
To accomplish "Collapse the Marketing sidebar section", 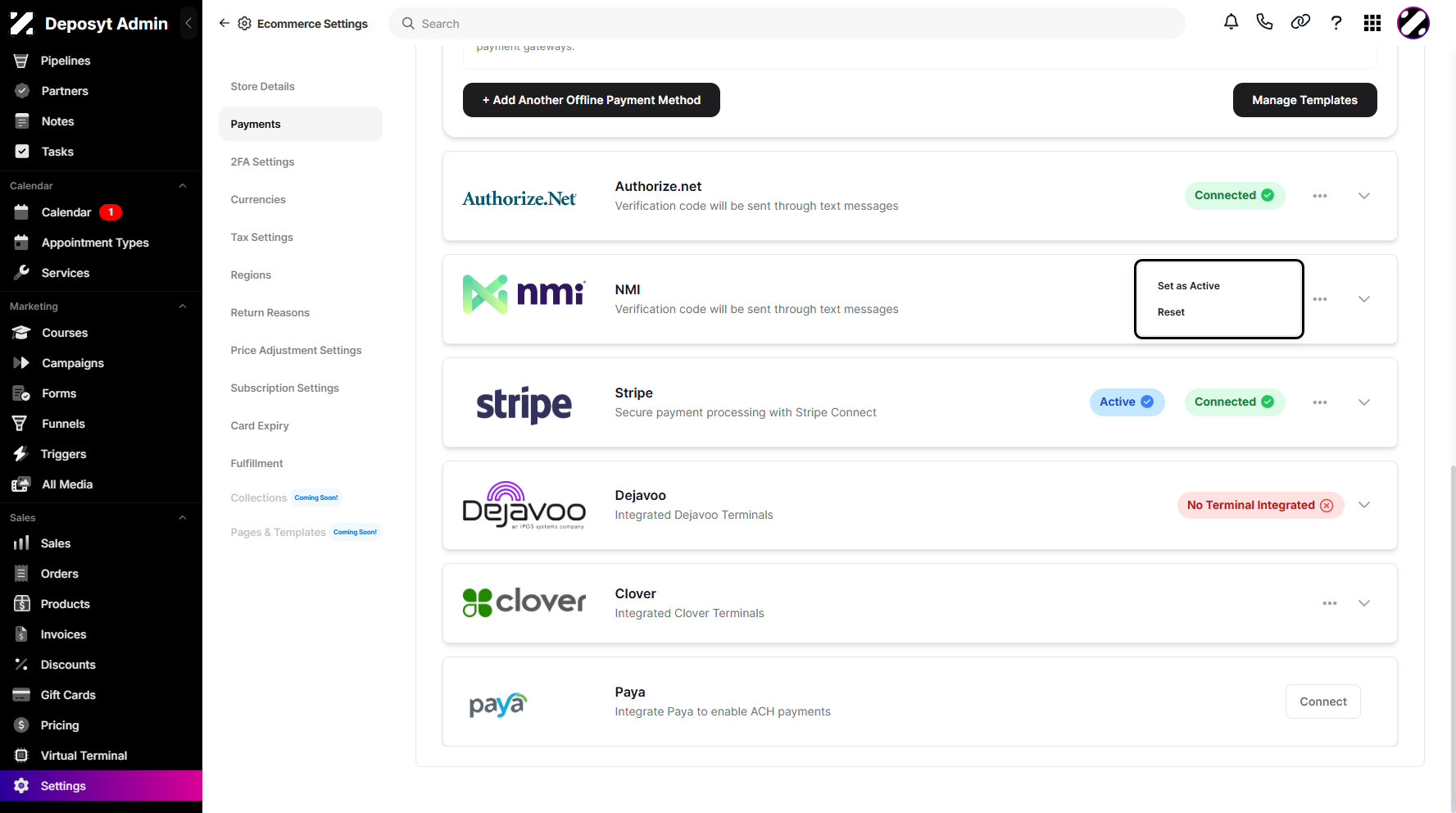I will 183,307.
